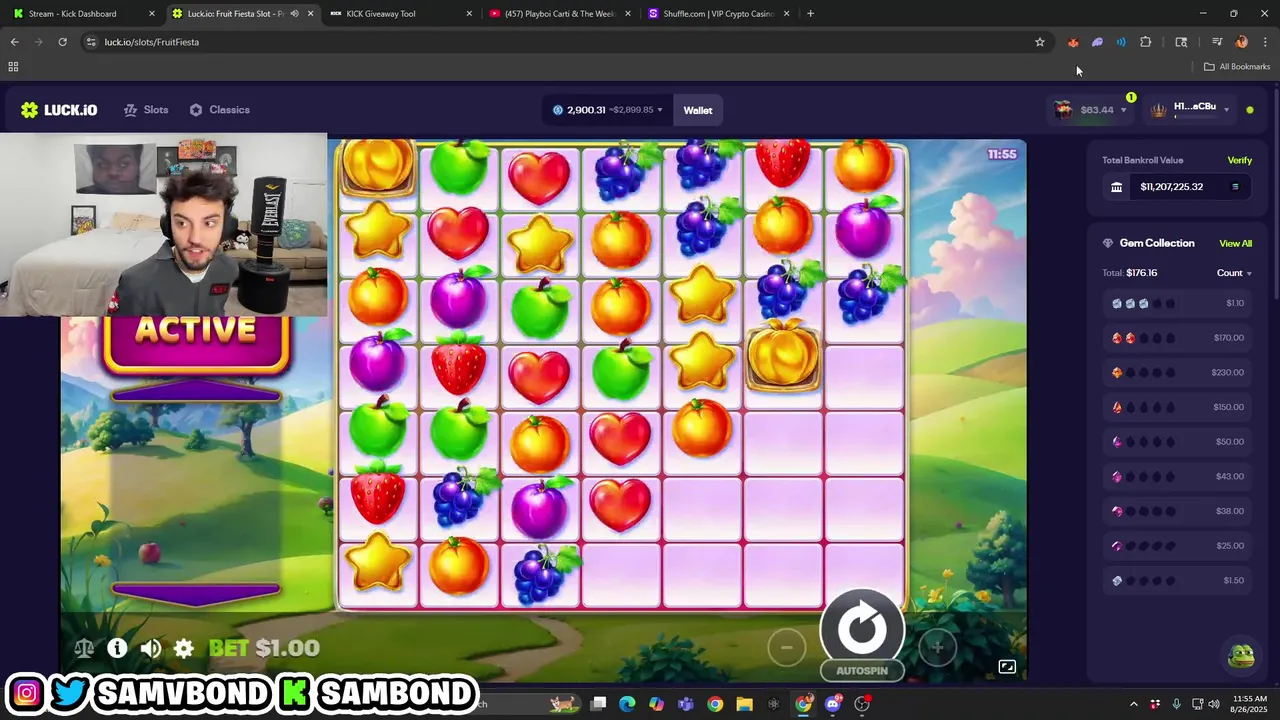Open the fairness scales icon
The image size is (1280, 720).
(x=84, y=648)
